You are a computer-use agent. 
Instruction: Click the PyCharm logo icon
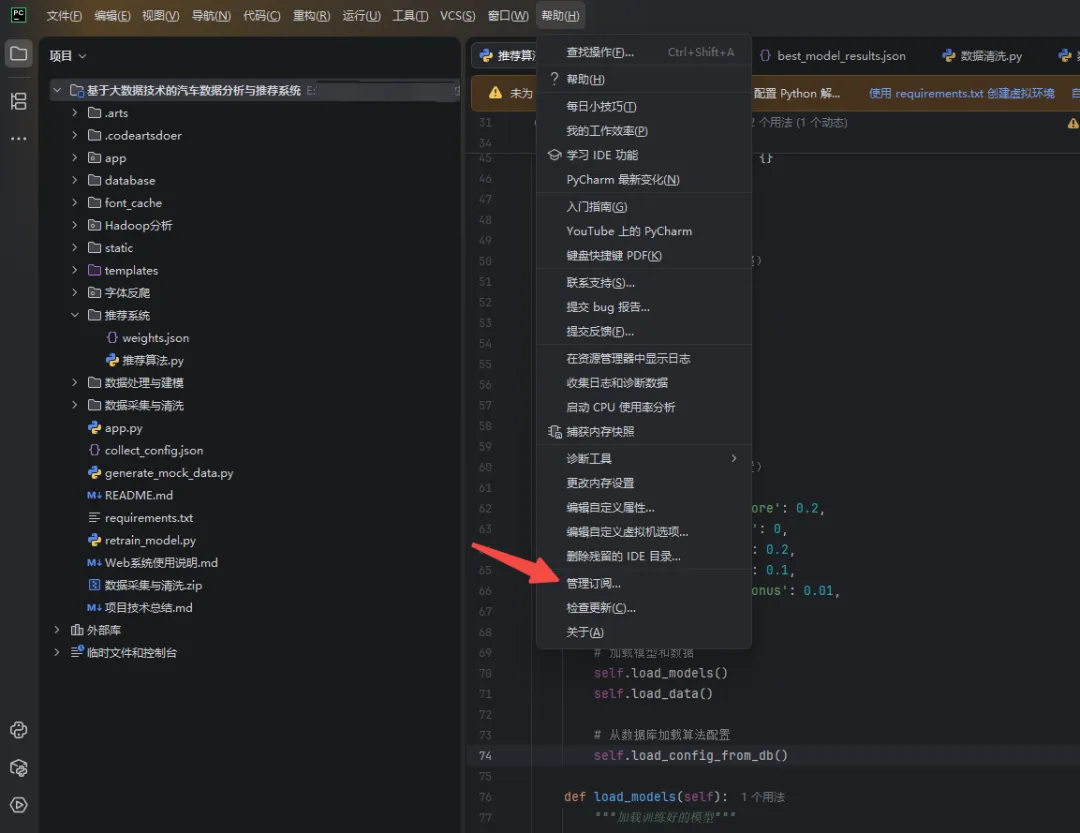tap(19, 14)
